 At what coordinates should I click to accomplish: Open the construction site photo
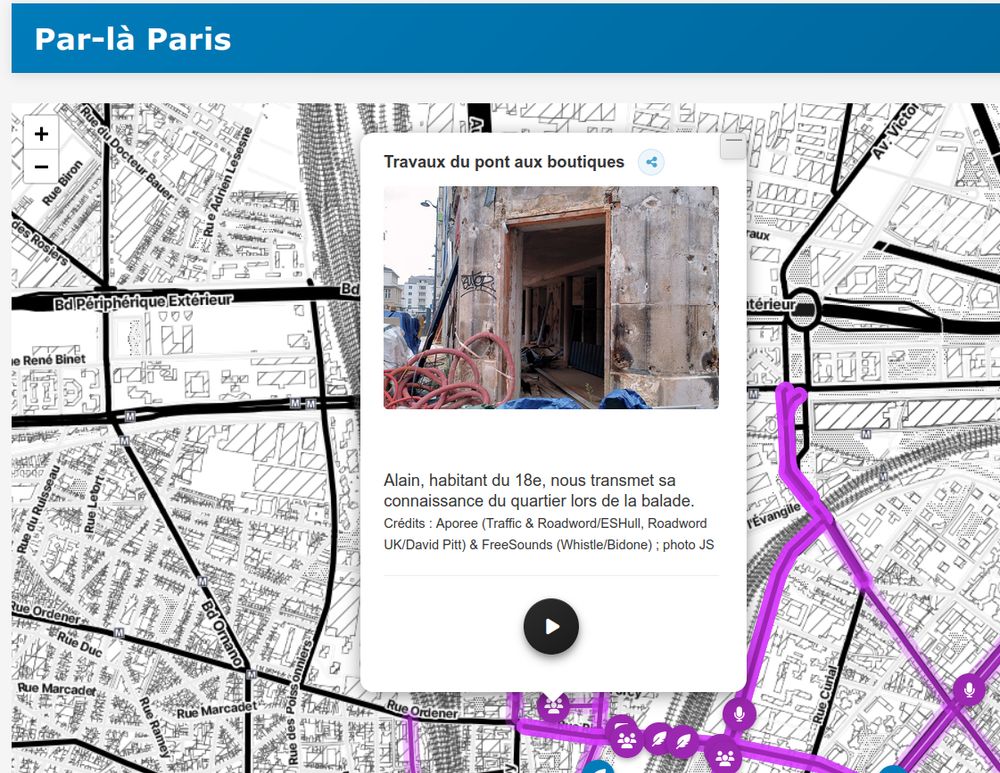pos(550,296)
